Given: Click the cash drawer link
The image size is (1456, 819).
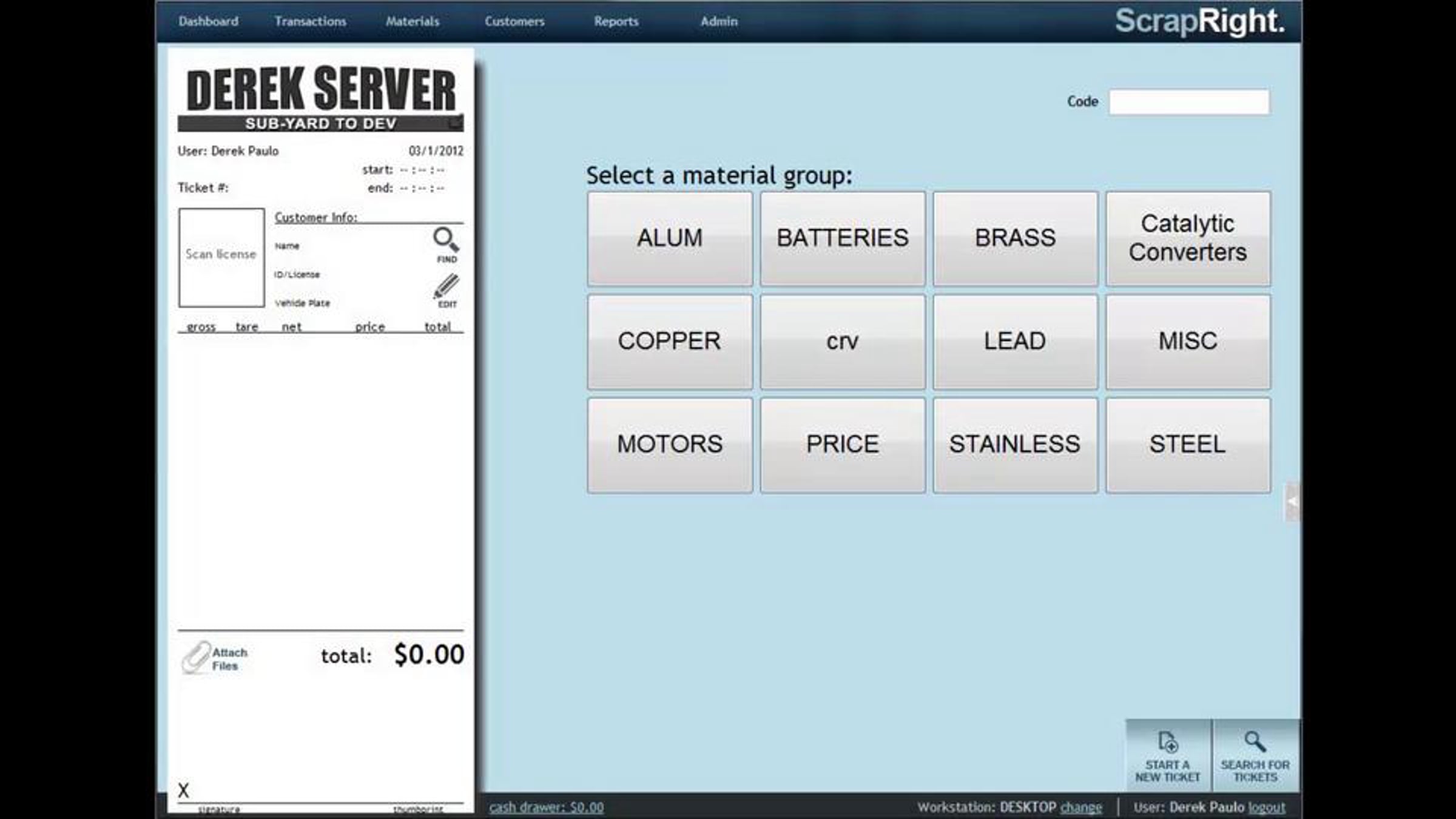Looking at the screenshot, I should (546, 807).
